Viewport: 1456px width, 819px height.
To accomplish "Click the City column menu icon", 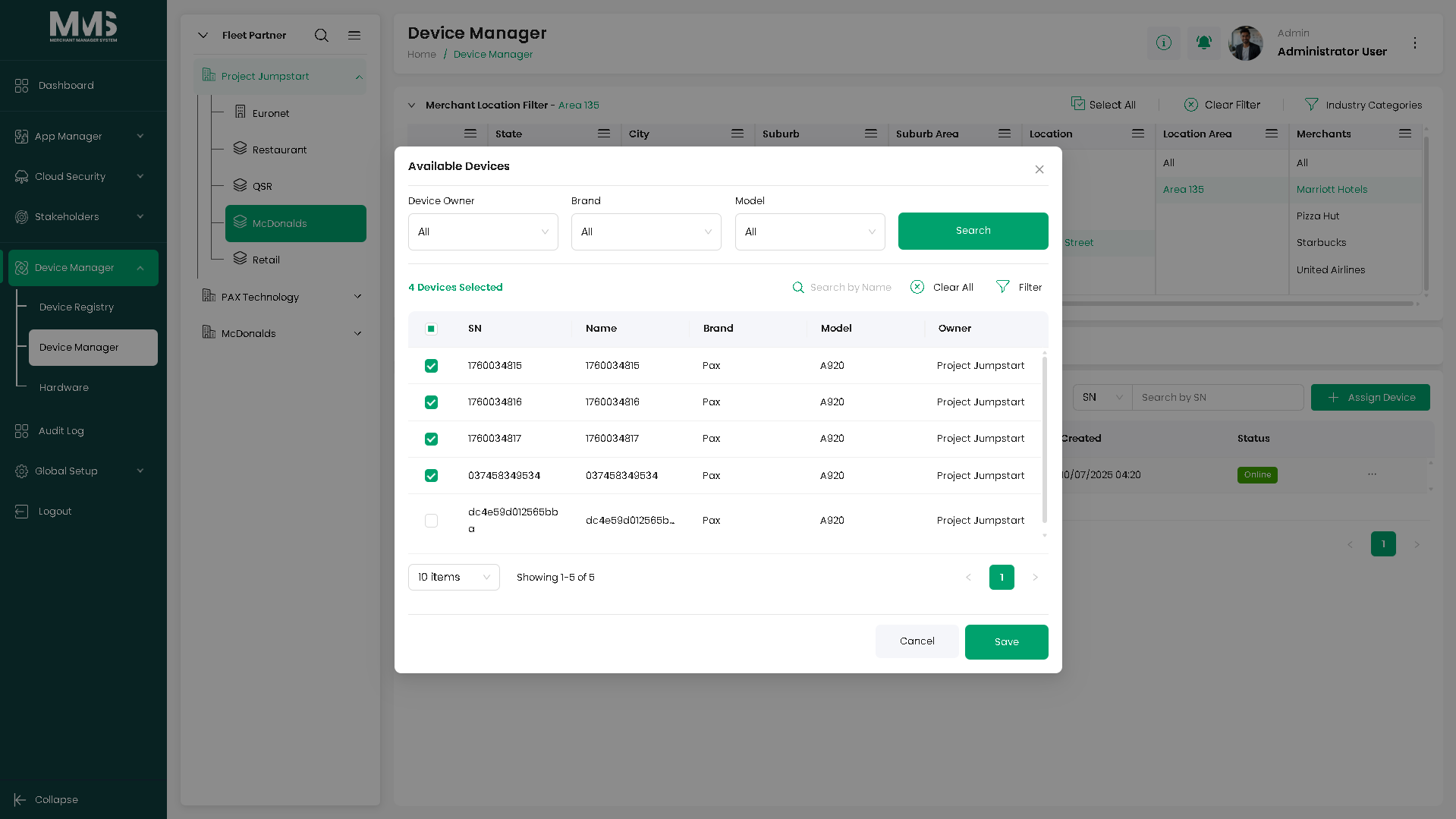I will pos(737,134).
